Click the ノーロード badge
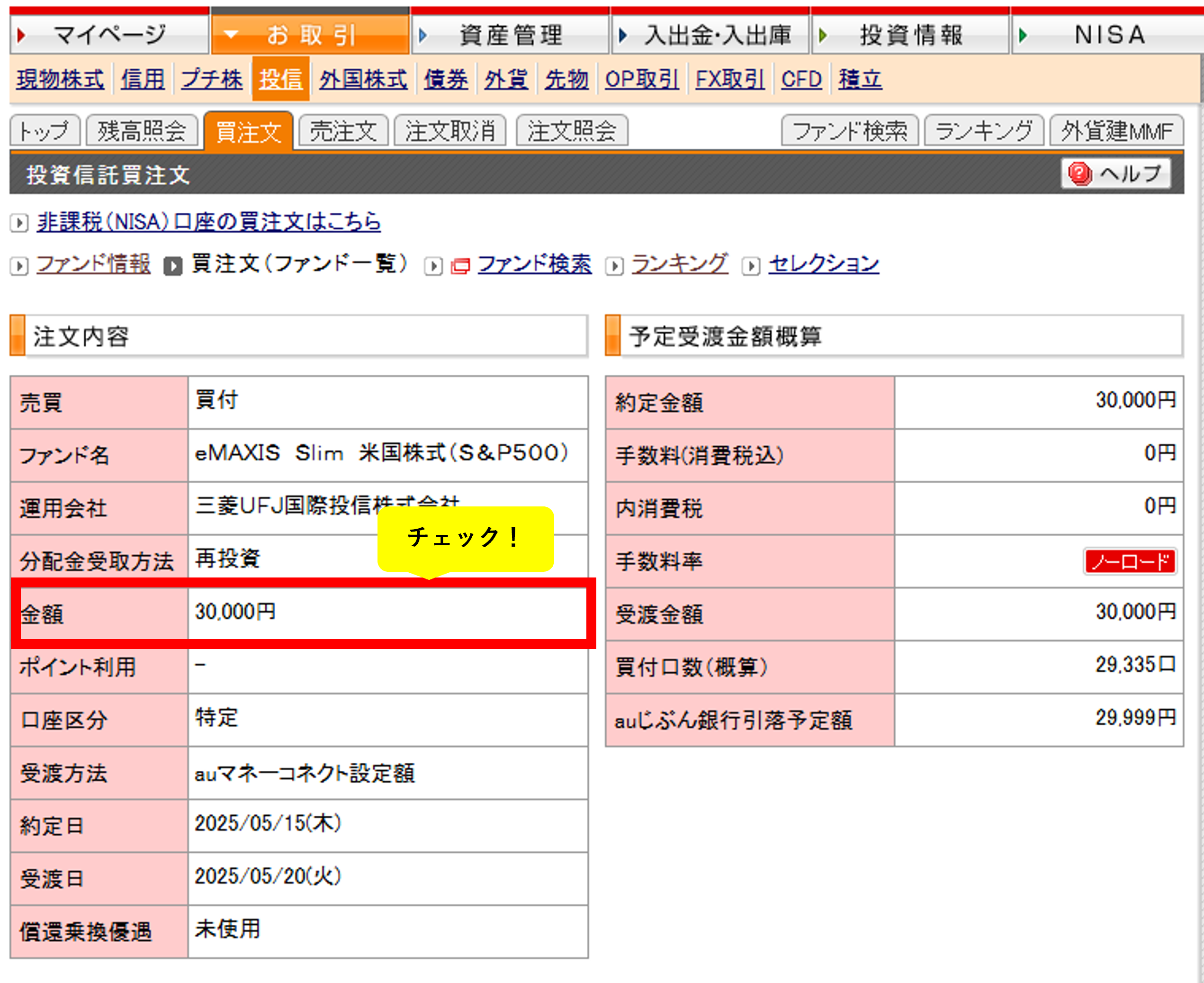1204x983 pixels. 1130,562
